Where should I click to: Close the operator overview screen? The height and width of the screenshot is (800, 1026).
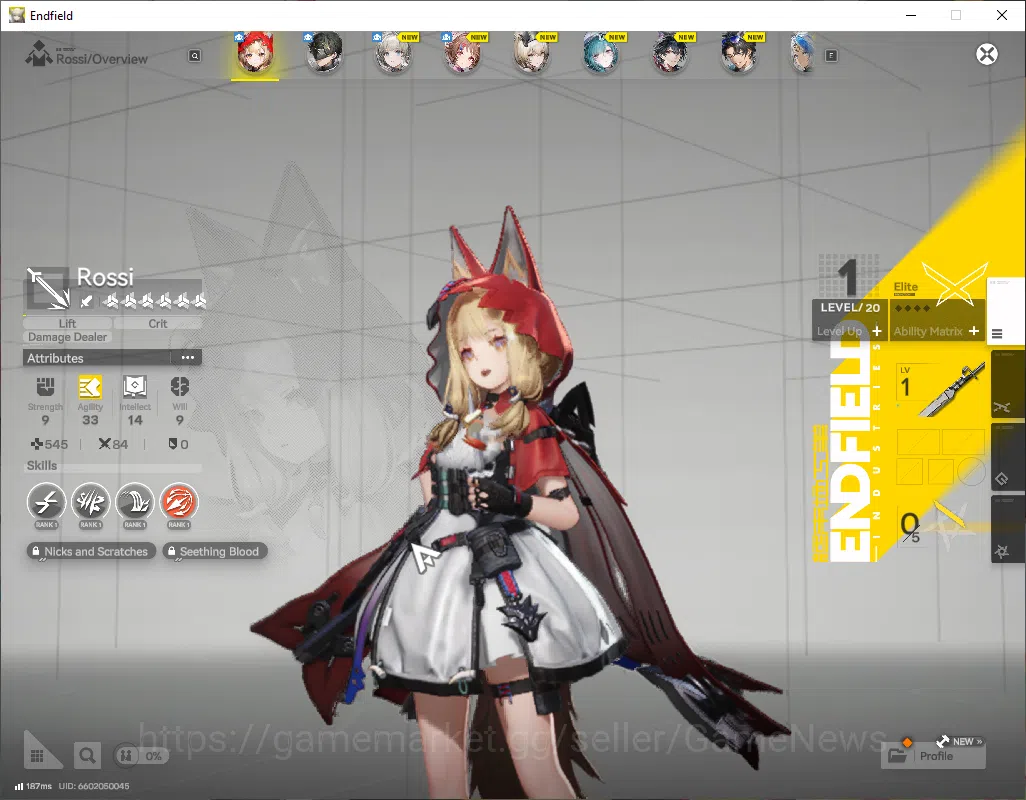click(x=987, y=54)
